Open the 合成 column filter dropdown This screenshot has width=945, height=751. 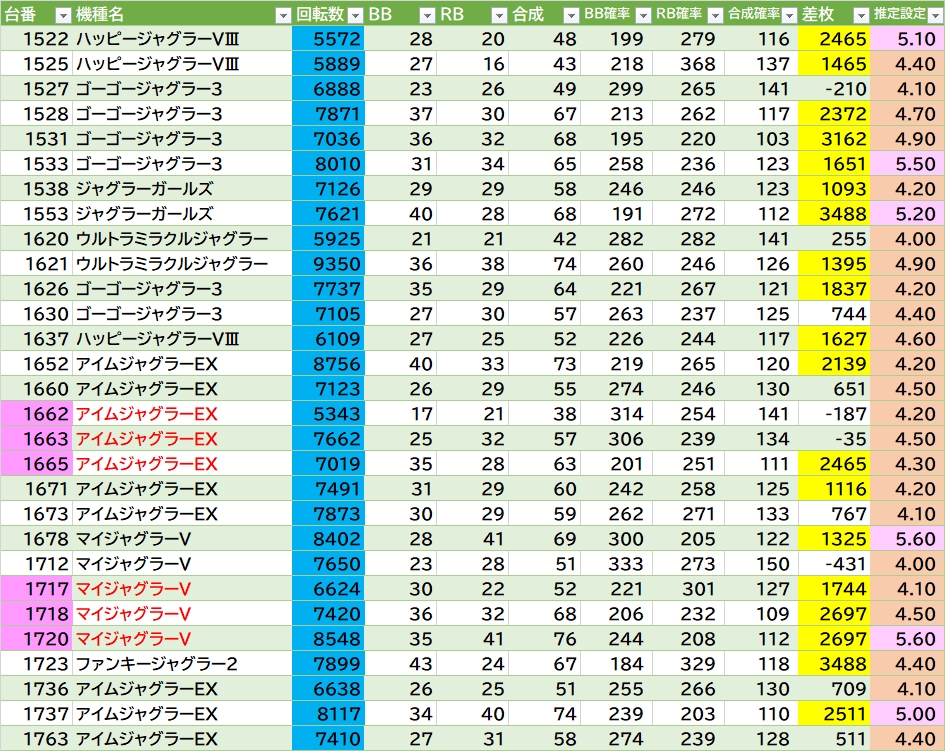571,16
